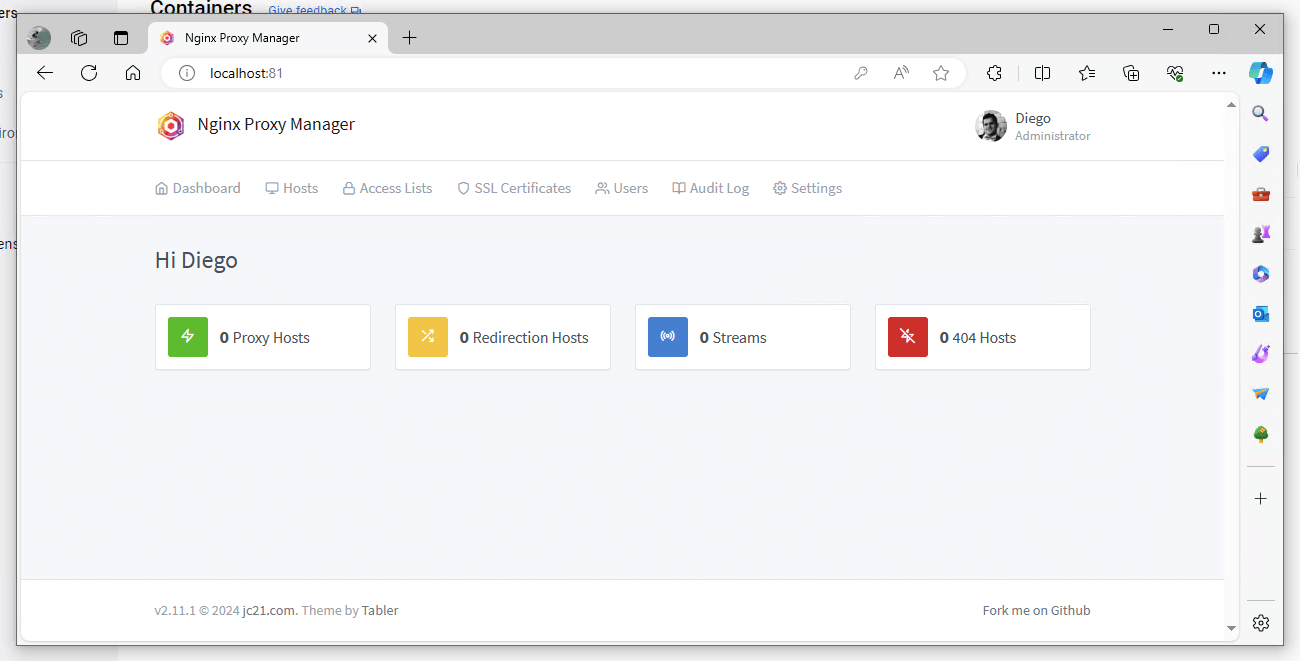Click the Nginx Proxy Manager logo icon
This screenshot has width=1300, height=661.
tap(170, 125)
